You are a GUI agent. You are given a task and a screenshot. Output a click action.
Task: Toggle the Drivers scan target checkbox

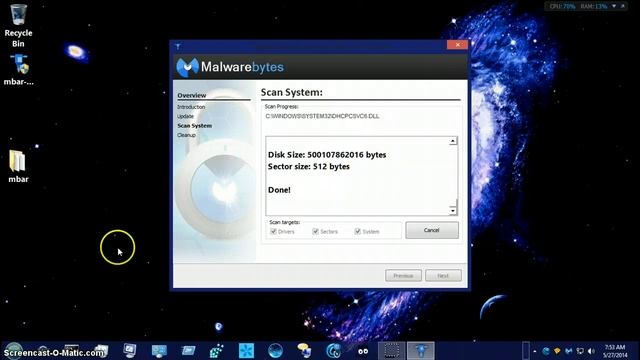273,231
